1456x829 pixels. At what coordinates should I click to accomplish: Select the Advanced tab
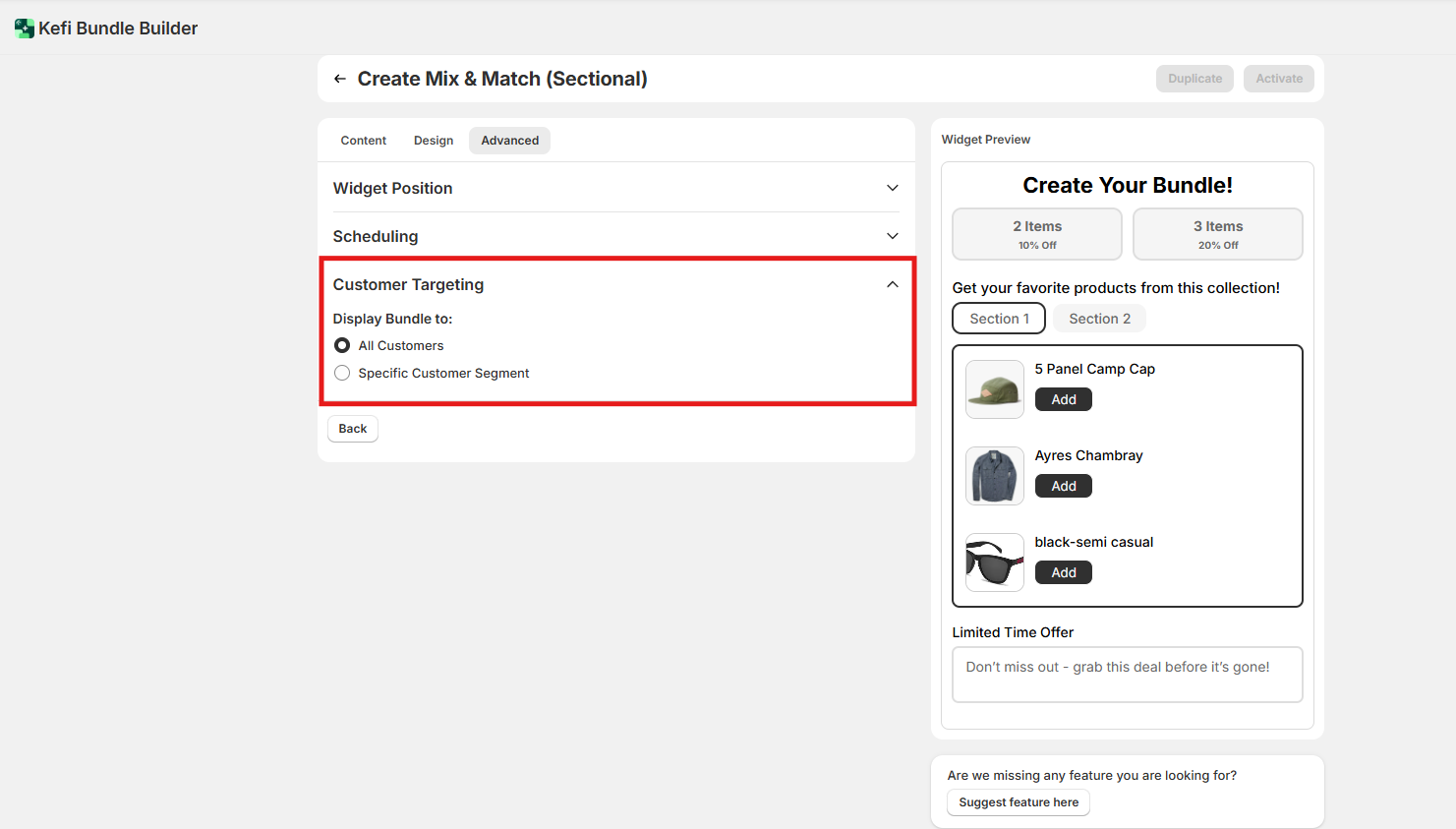tap(509, 141)
